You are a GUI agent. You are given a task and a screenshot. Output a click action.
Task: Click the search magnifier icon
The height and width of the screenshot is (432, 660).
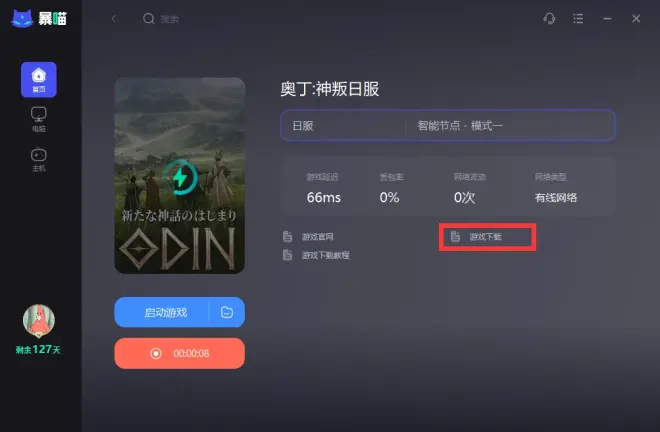pyautogui.click(x=149, y=19)
